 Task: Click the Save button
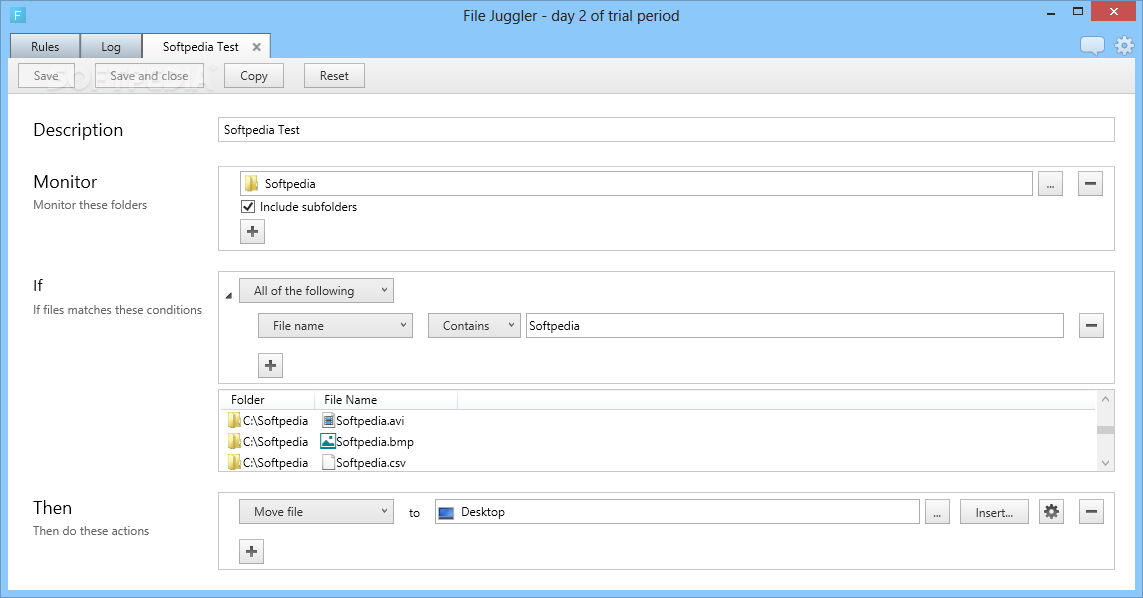[46, 76]
